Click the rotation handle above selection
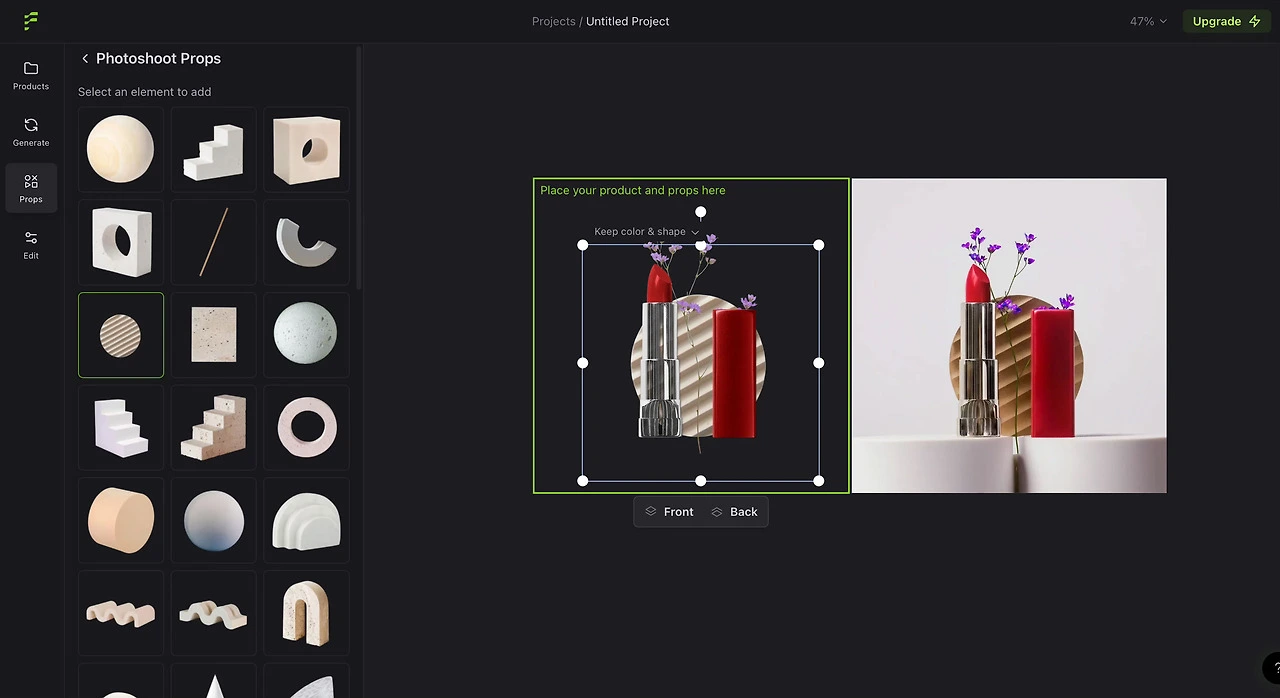Viewport: 1280px width, 698px height. coord(701,212)
